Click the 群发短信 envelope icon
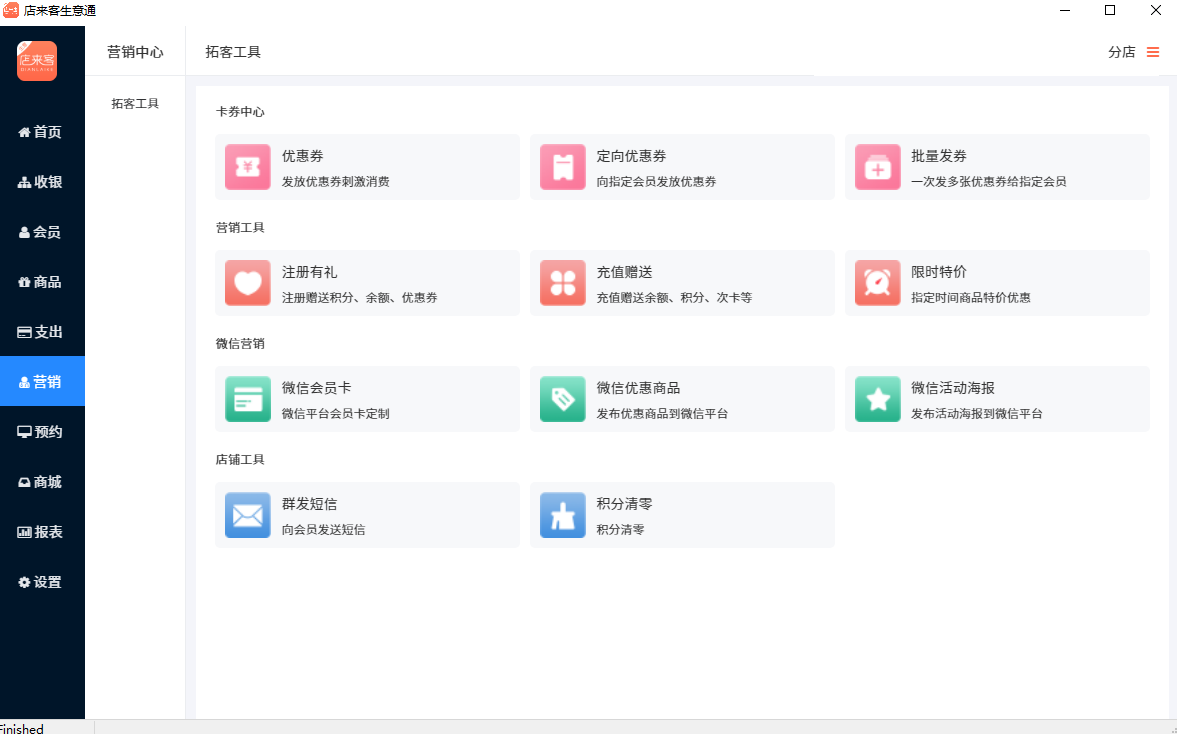This screenshot has height=734, width=1177. click(x=248, y=515)
